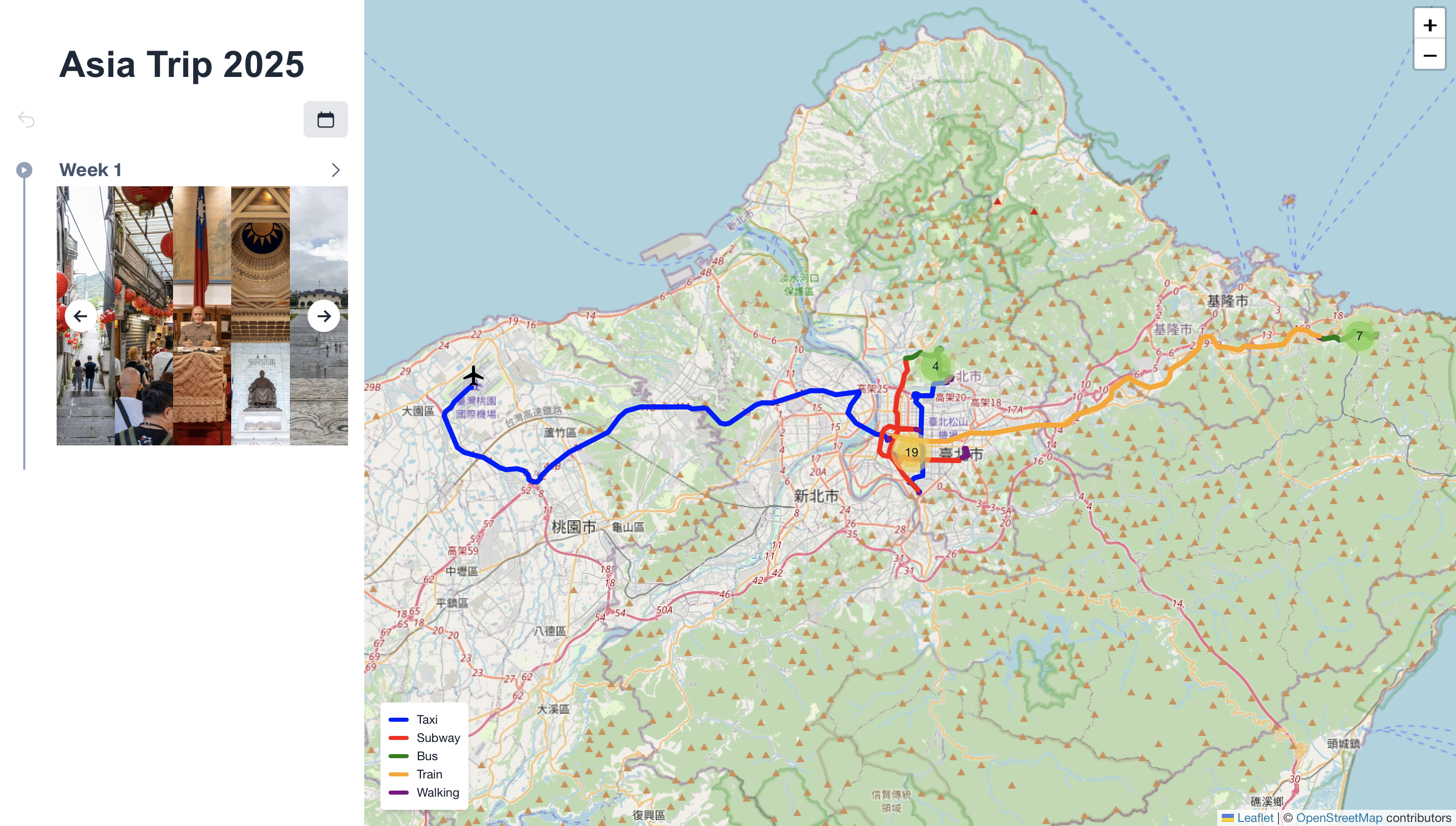Select the red lantern market photo
This screenshot has height=826, width=1456.
click(144, 316)
